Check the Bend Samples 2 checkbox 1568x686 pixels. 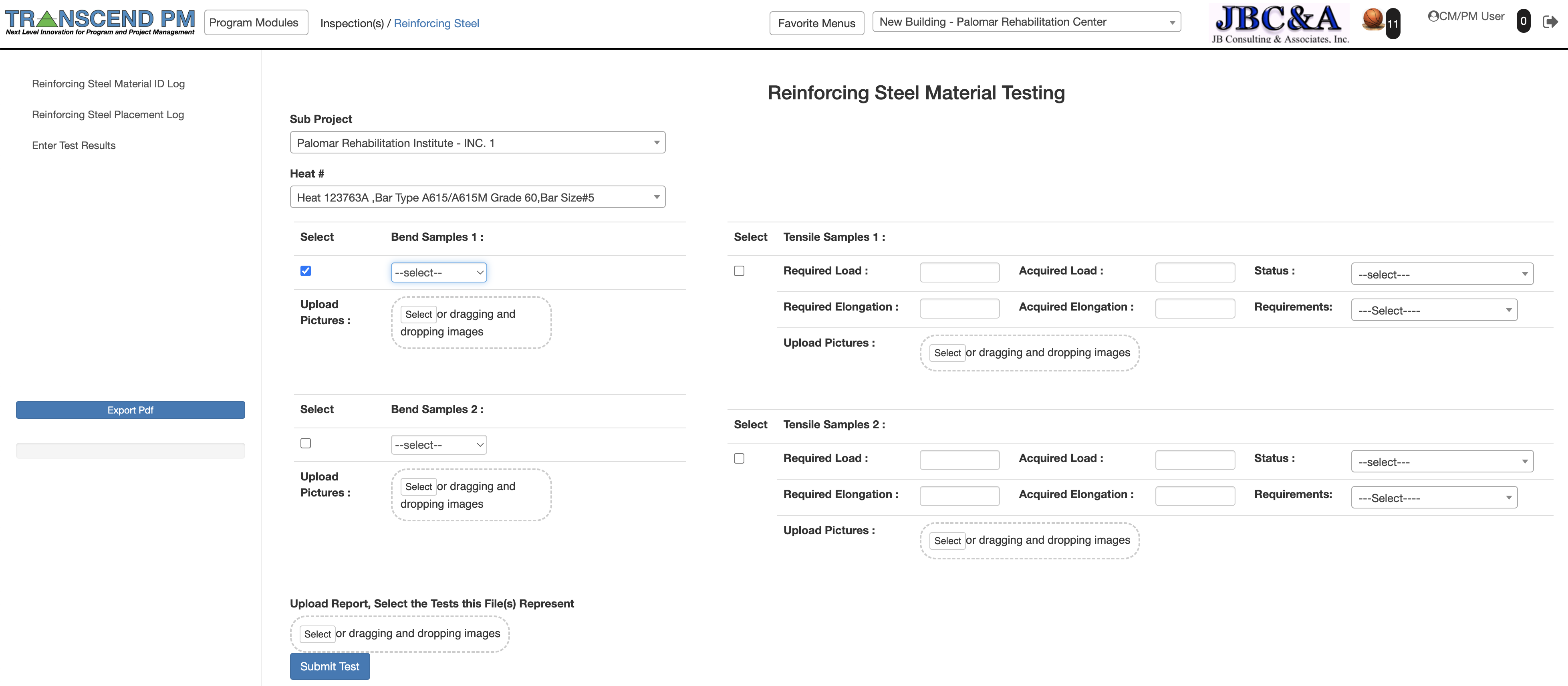tap(306, 443)
